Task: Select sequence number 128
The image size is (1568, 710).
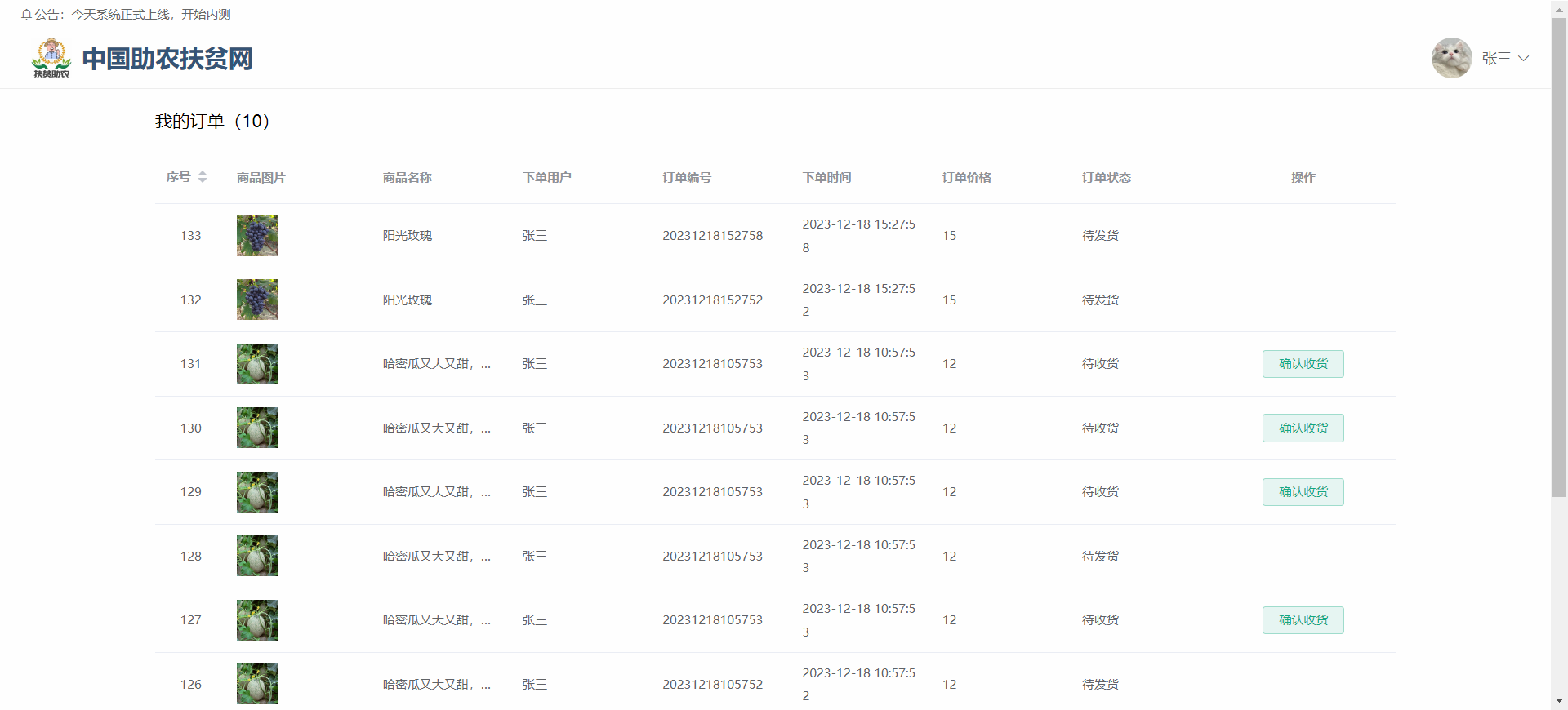Action: point(191,557)
